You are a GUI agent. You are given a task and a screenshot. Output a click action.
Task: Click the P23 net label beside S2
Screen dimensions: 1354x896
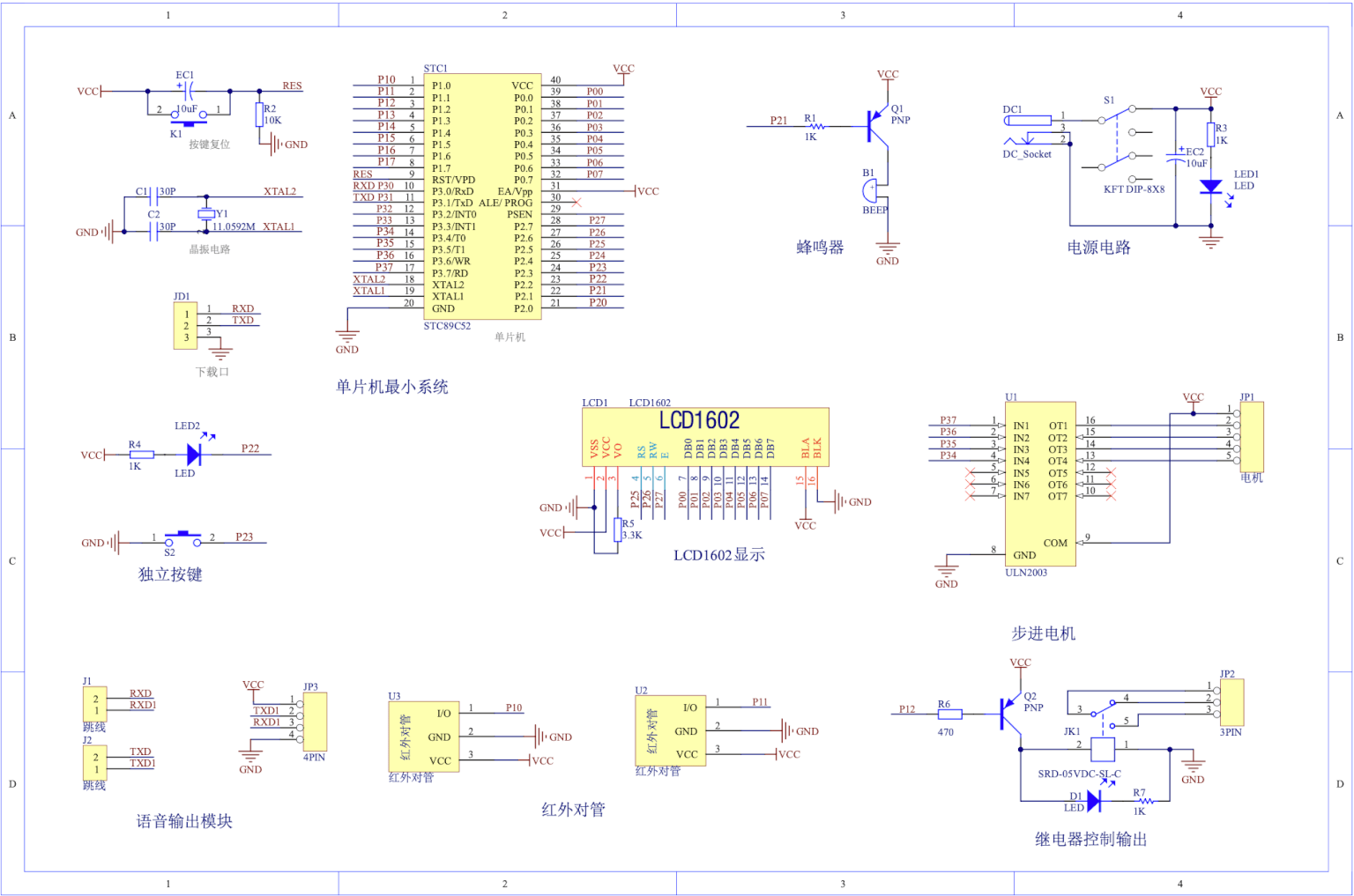pyautogui.click(x=244, y=537)
